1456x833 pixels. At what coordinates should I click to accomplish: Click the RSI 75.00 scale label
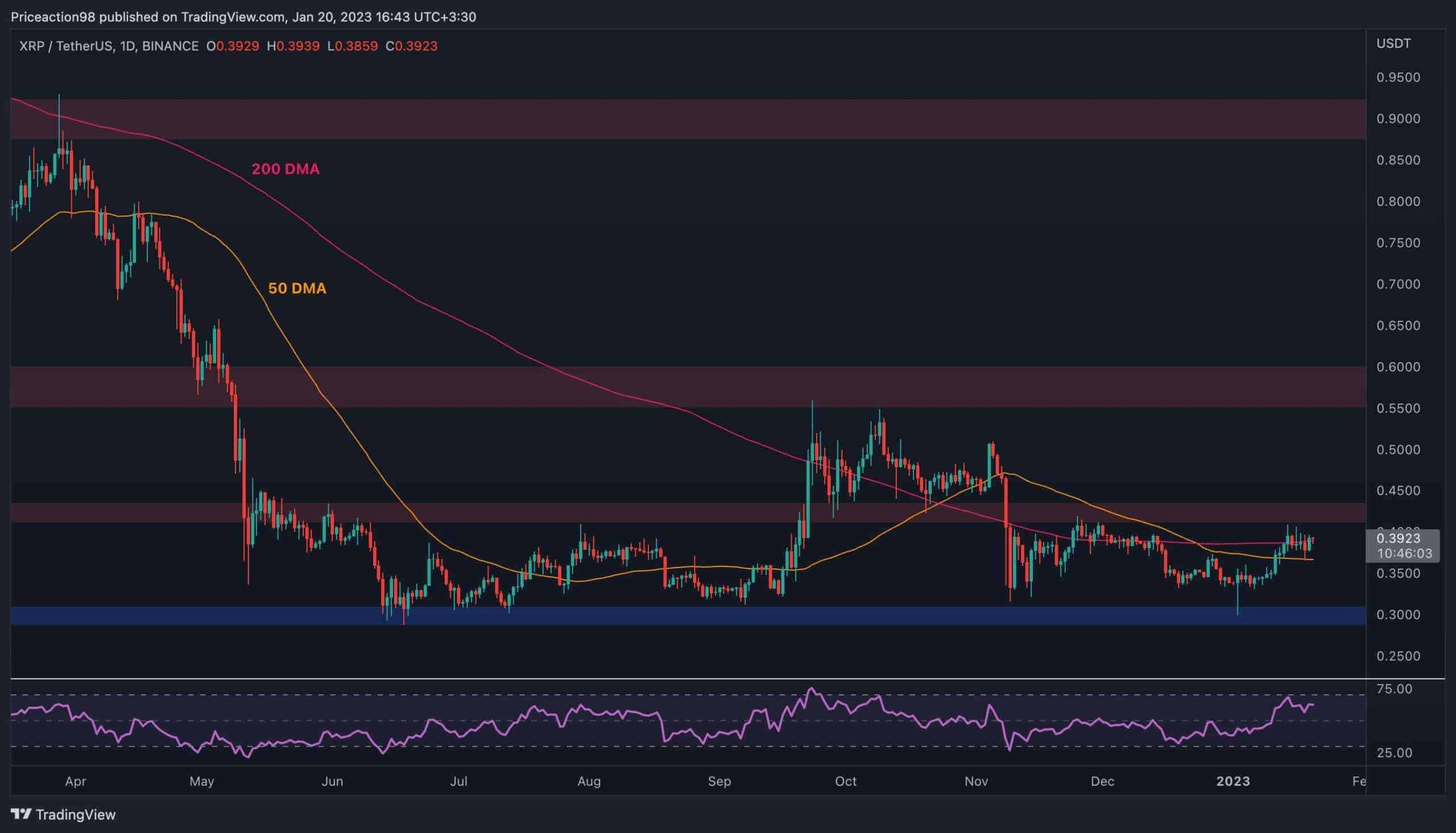click(1394, 689)
